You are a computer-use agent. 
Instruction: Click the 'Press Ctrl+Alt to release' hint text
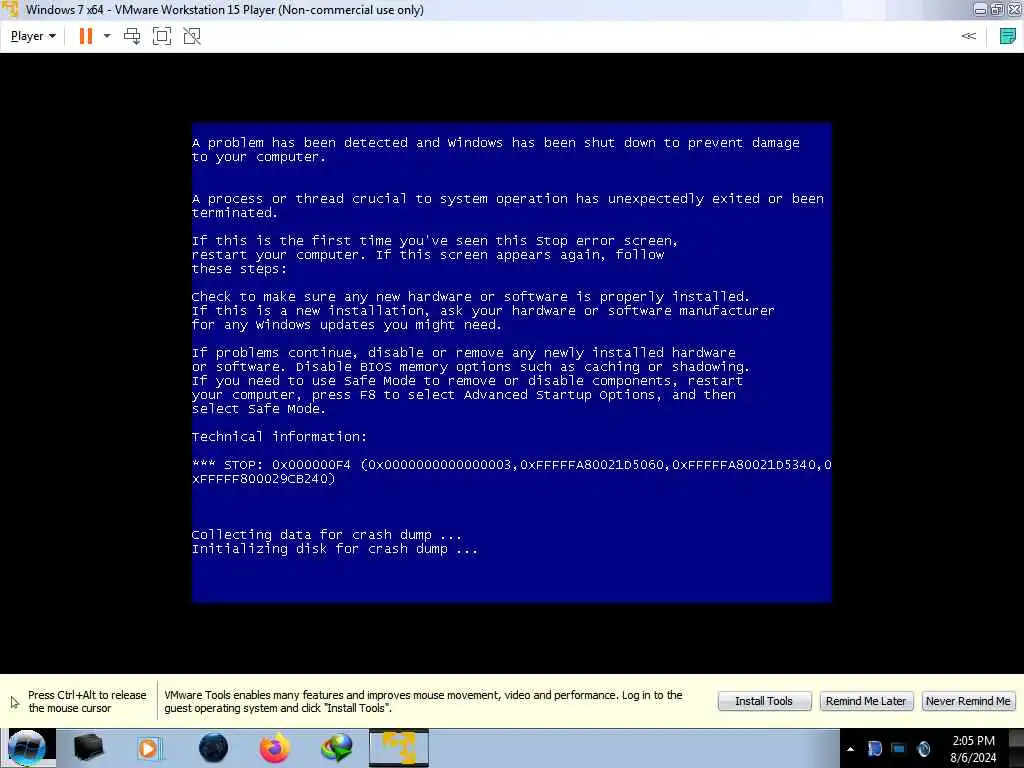coord(87,701)
